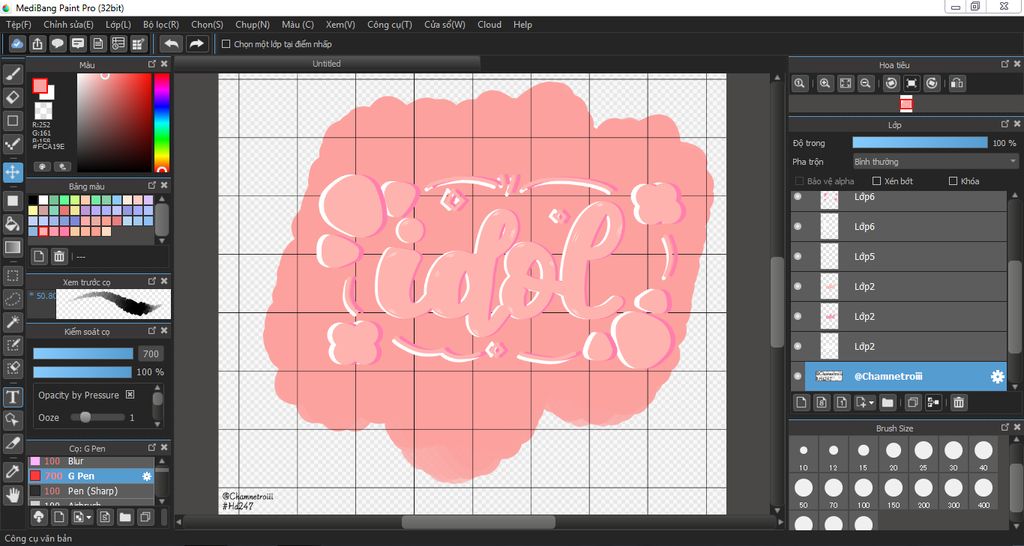The image size is (1024, 546).
Task: Check the 'Khóa' lock checkbox
Action: pyautogui.click(x=953, y=181)
